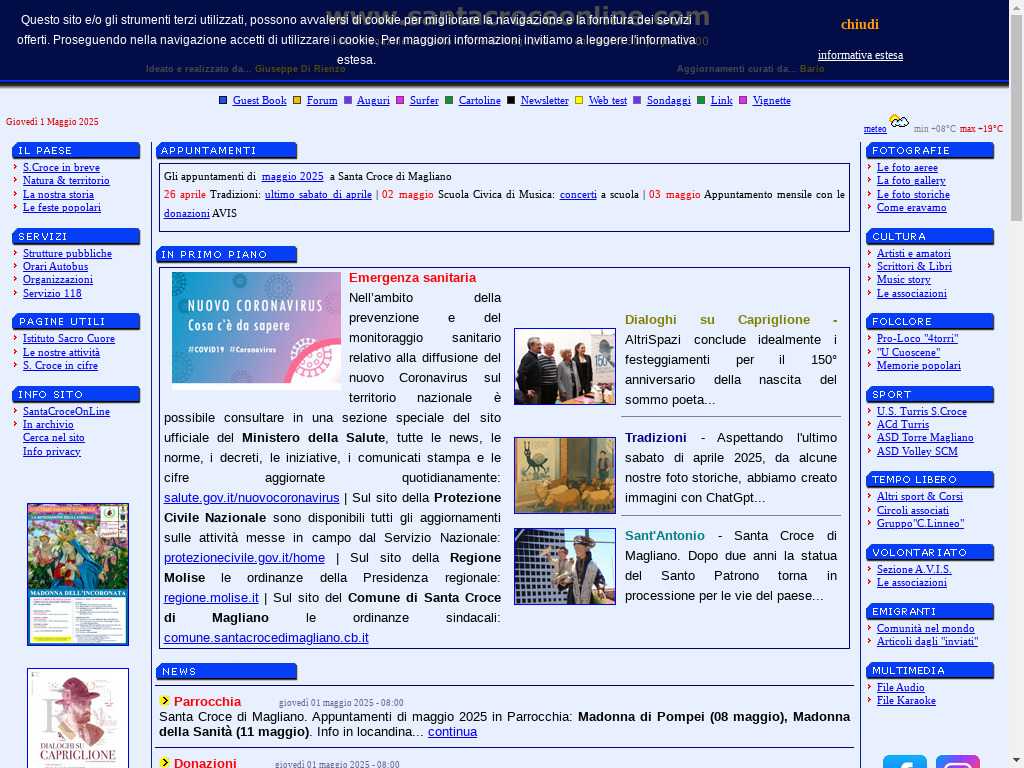Open the maggio 2025 appointments link
This screenshot has width=1024, height=768.
pyautogui.click(x=292, y=176)
